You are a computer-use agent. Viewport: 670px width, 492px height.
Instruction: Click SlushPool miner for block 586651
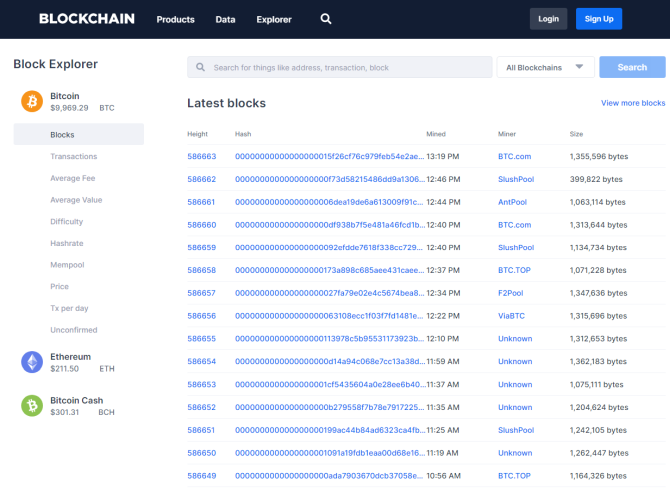[516, 430]
